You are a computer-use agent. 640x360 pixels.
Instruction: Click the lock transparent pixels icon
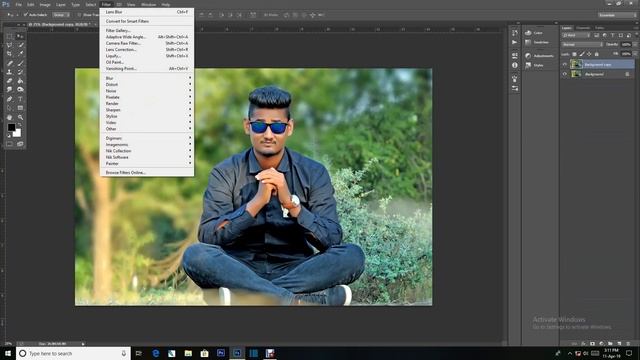[574, 54]
